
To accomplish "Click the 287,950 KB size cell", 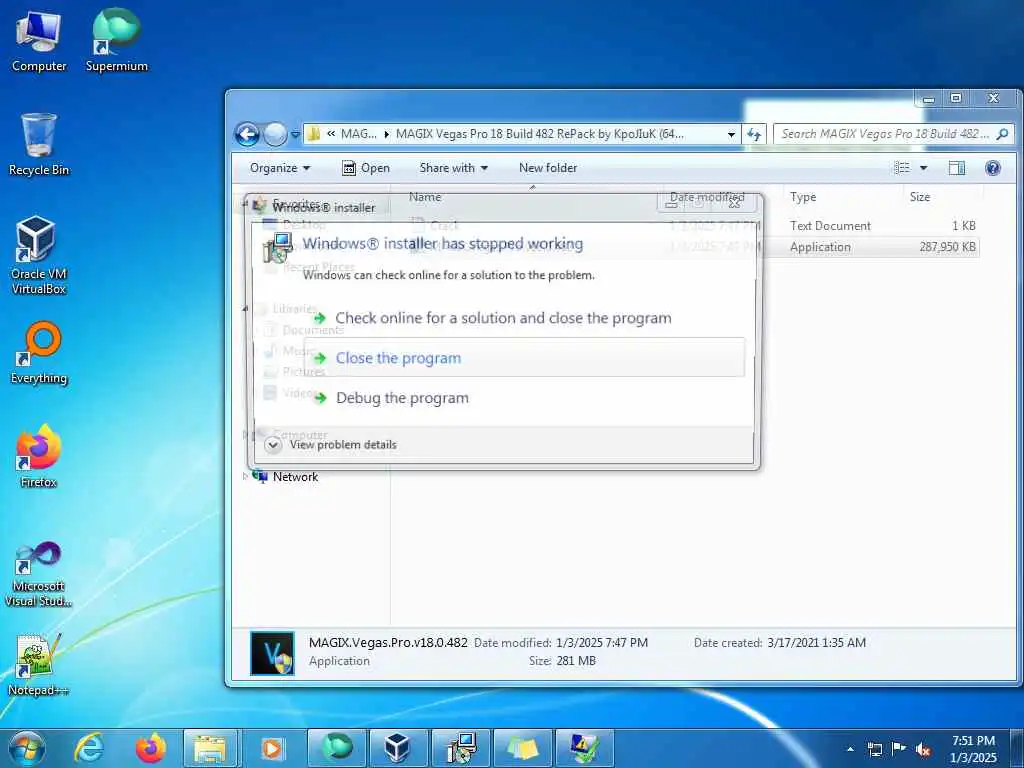I will click(947, 247).
